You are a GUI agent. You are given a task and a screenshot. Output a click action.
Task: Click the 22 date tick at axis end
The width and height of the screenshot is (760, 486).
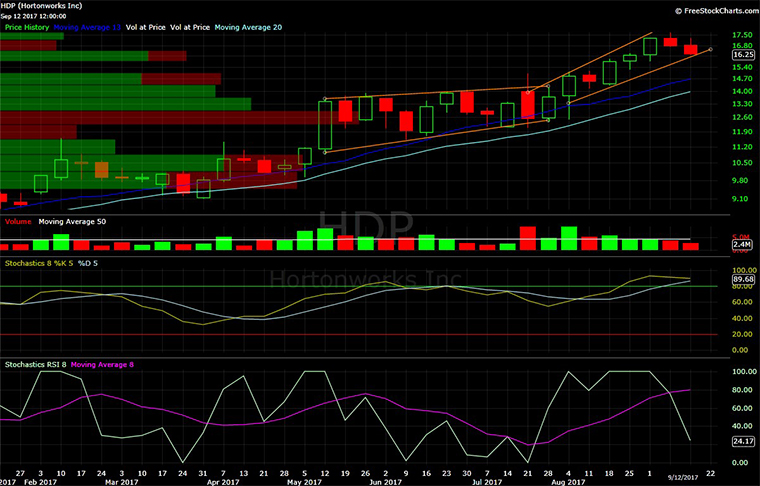click(x=711, y=473)
